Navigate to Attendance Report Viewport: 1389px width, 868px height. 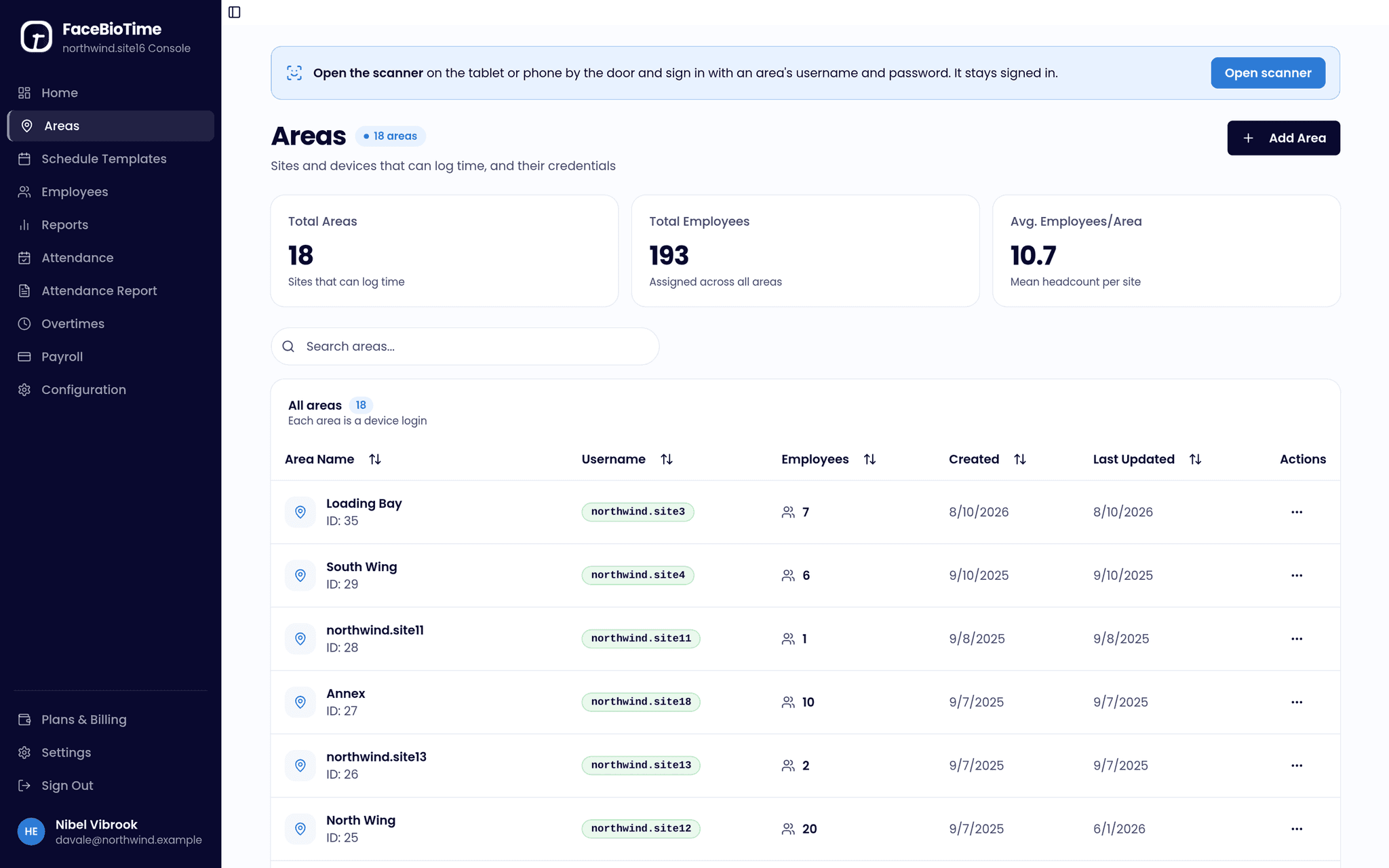111,291
